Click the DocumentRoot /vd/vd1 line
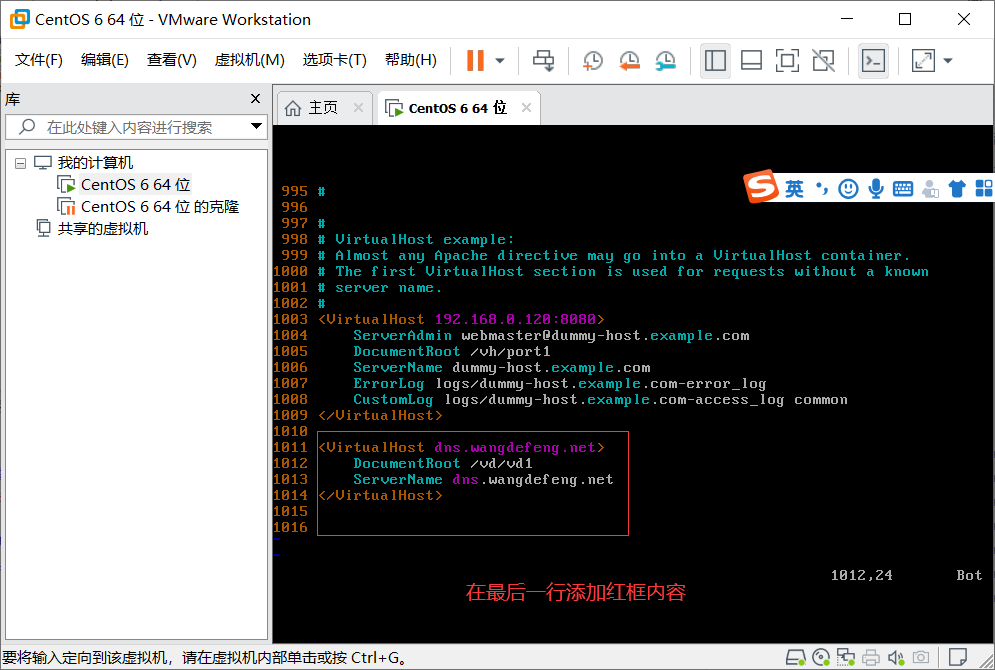 [443, 463]
